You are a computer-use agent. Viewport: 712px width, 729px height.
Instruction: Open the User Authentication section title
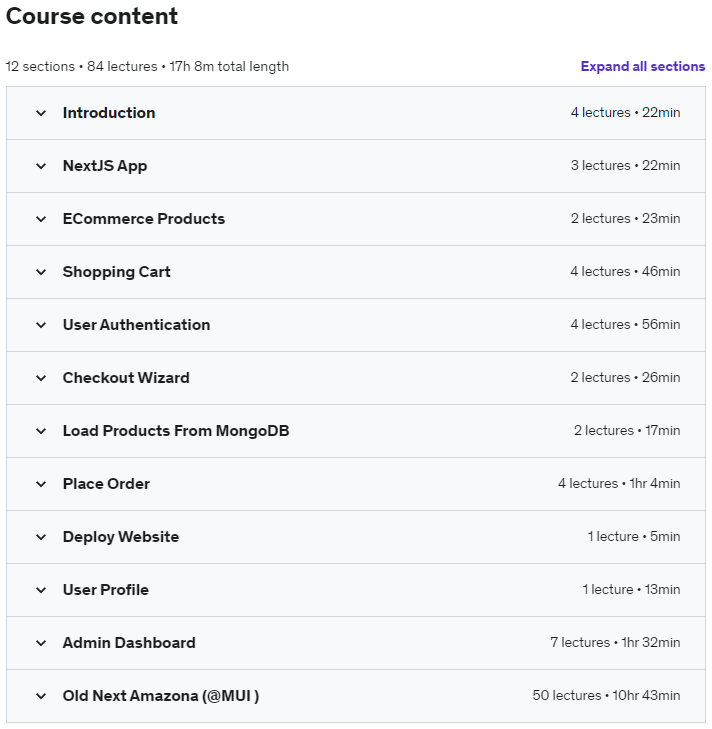(x=136, y=325)
